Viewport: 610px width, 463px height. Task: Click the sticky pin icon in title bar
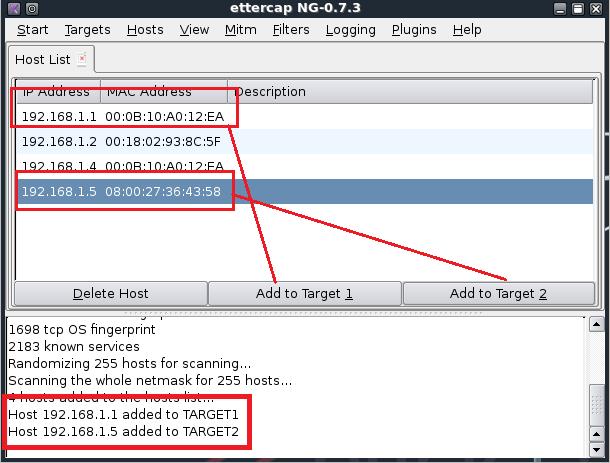click(32, 8)
